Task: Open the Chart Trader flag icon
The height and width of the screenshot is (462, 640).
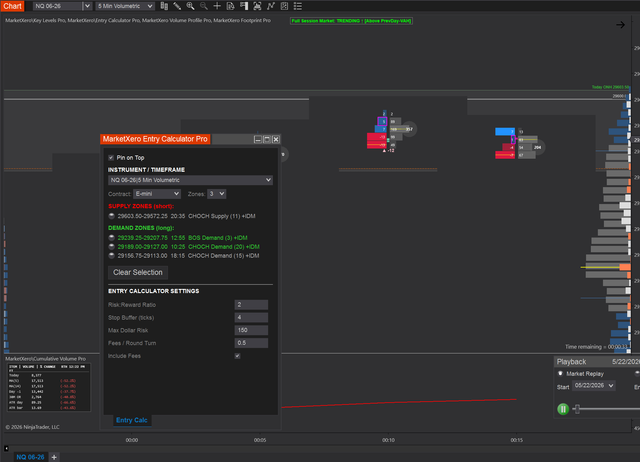Action: 244,6
